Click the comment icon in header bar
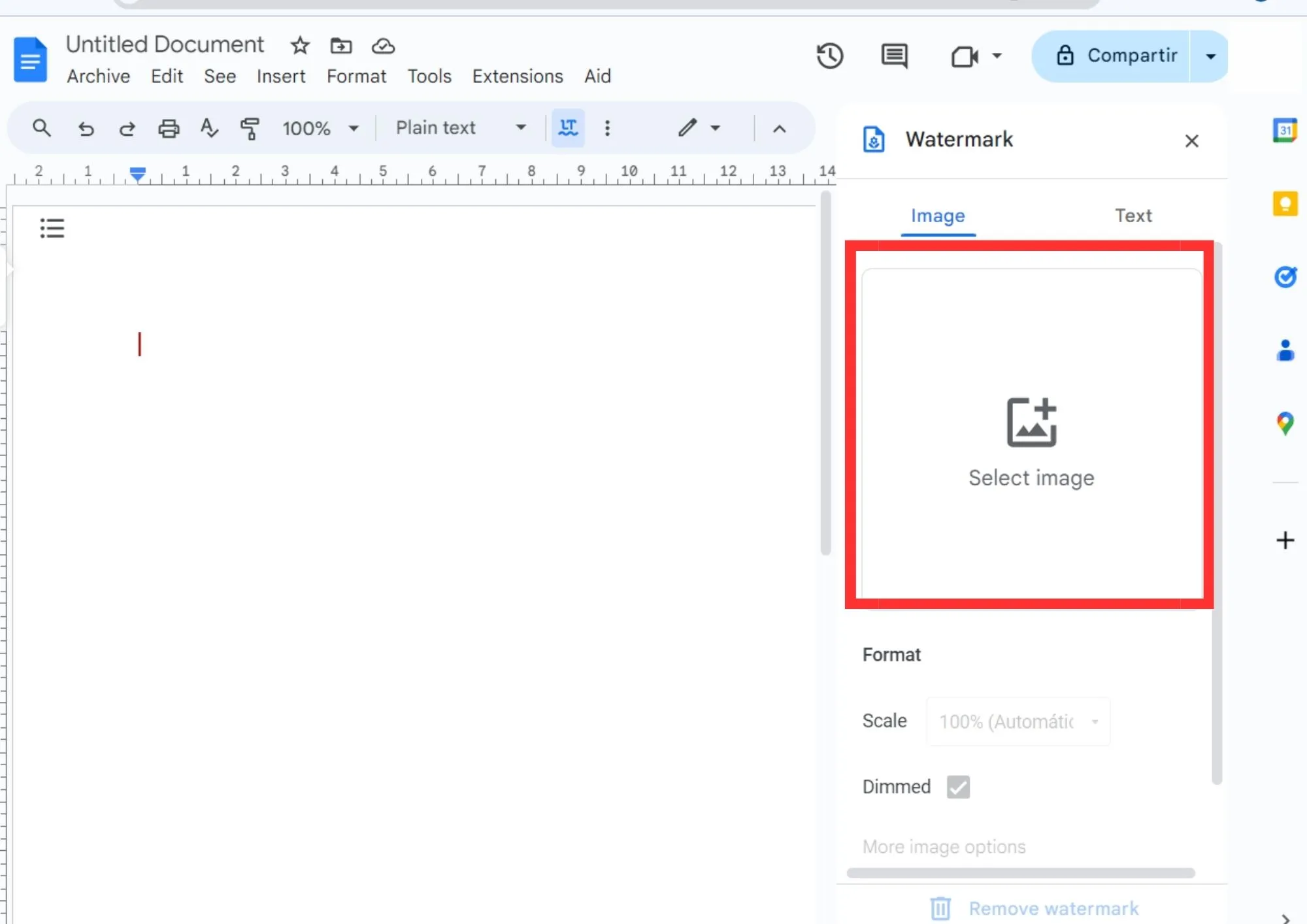1307x924 pixels. 893,55
